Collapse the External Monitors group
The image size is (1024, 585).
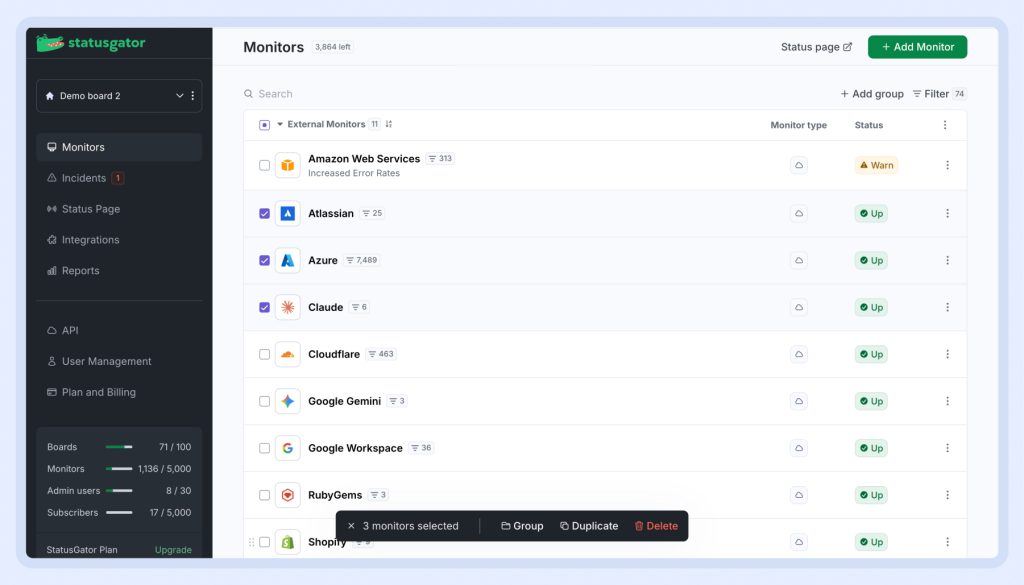point(280,124)
